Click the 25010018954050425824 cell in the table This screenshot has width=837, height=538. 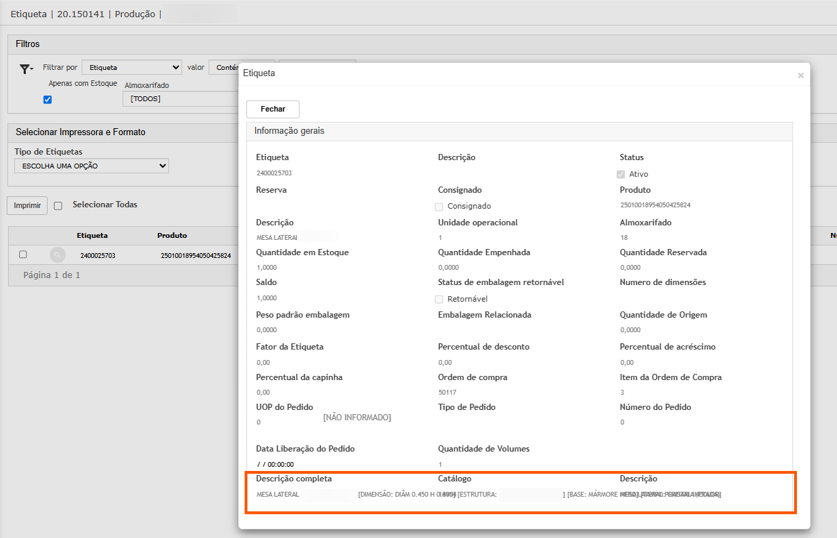(x=195, y=256)
